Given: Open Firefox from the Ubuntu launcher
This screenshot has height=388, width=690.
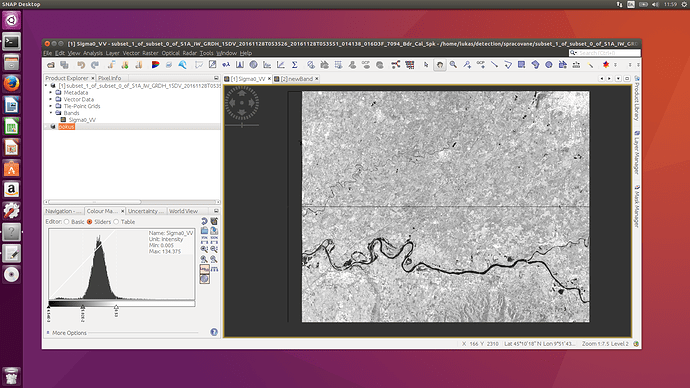Looking at the screenshot, I should (x=11, y=84).
